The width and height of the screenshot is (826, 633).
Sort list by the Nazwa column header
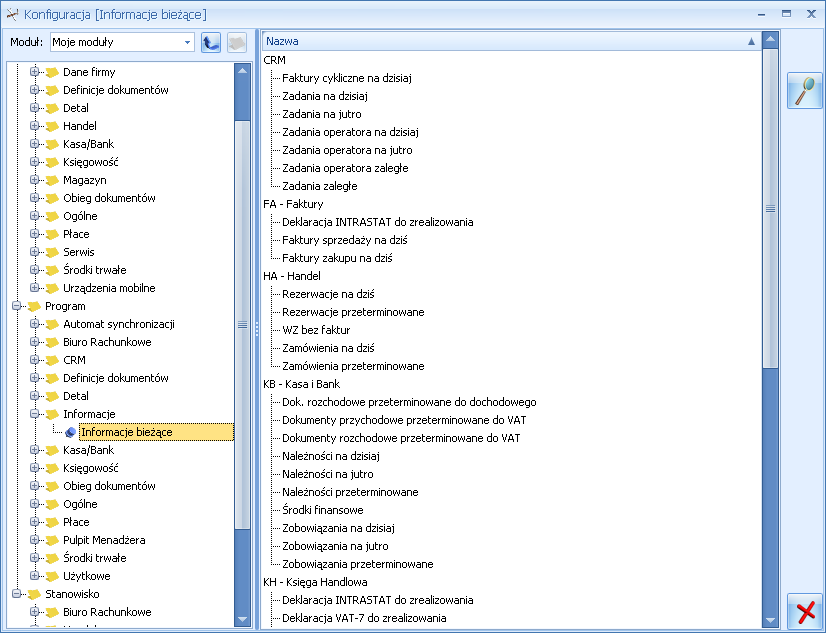point(511,41)
